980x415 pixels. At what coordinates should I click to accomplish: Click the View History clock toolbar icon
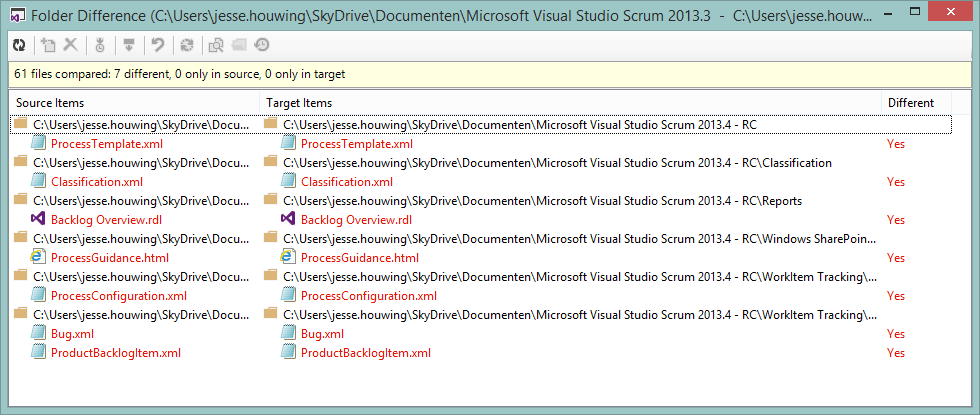(x=262, y=44)
